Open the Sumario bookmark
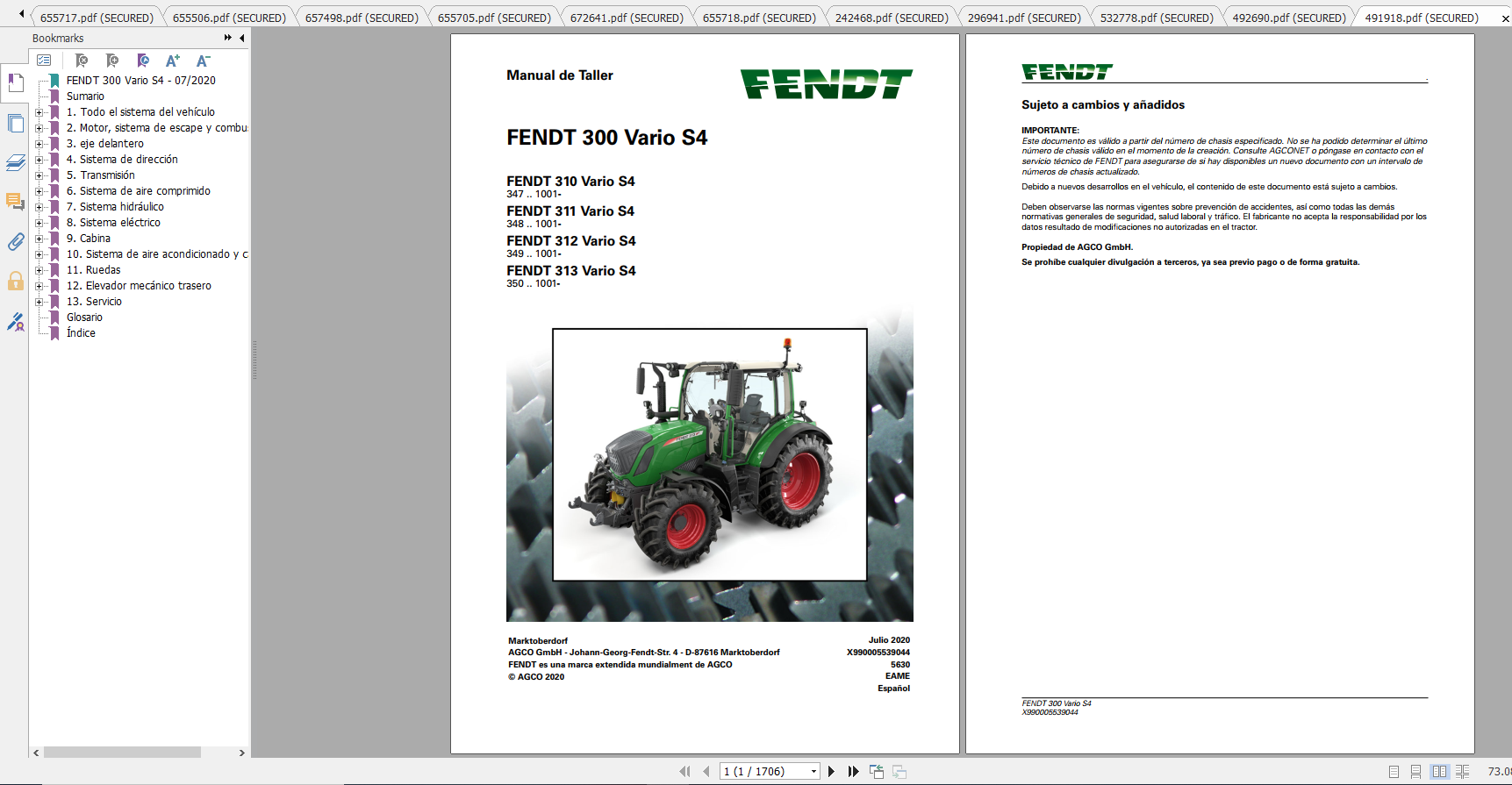Image resolution: width=1512 pixels, height=785 pixels. [85, 96]
